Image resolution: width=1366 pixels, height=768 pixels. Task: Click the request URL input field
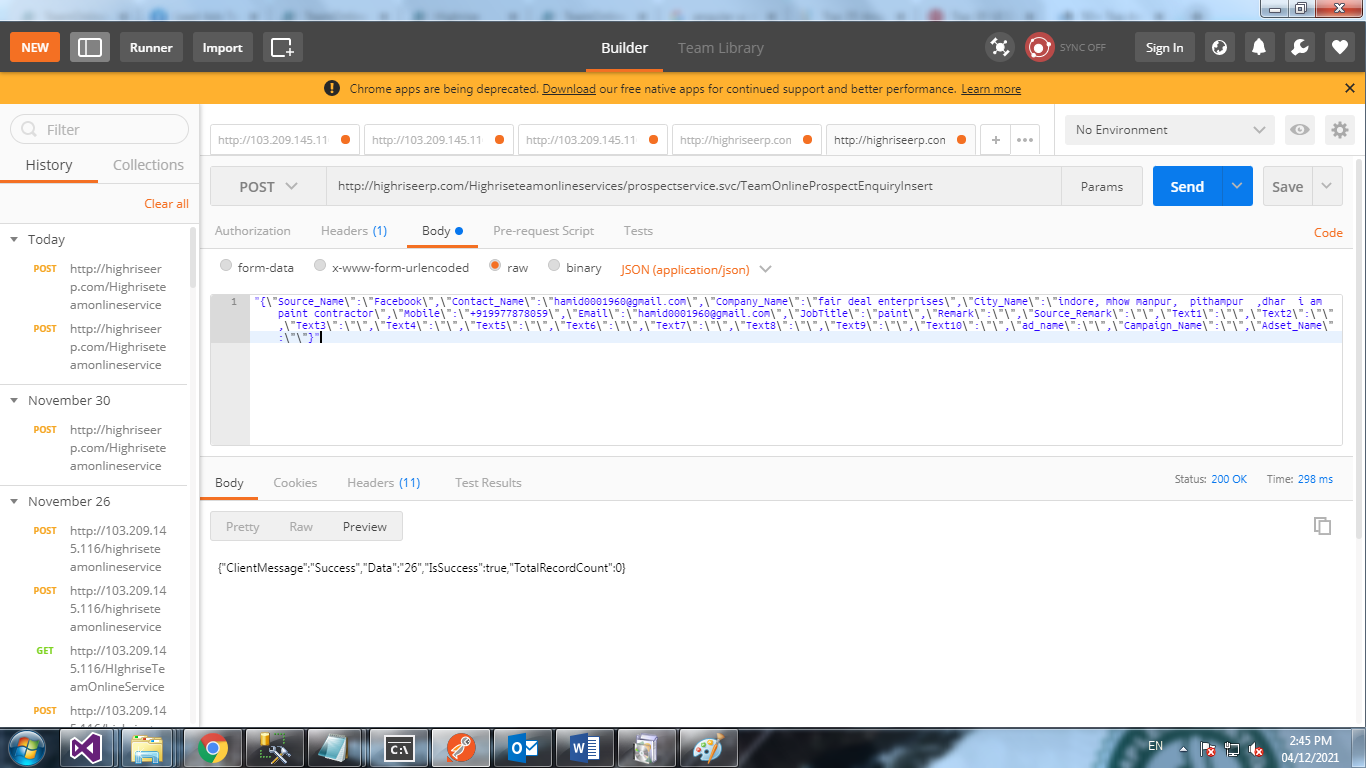[692, 187]
